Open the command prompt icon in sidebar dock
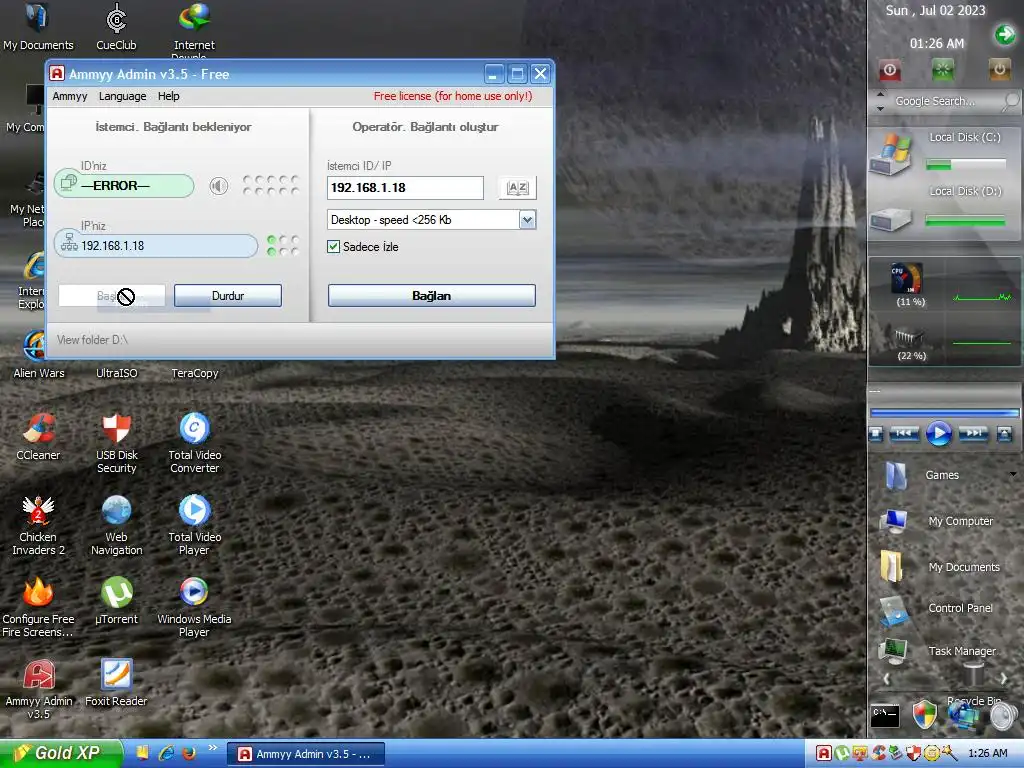Image resolution: width=1024 pixels, height=768 pixels. pyautogui.click(x=886, y=716)
